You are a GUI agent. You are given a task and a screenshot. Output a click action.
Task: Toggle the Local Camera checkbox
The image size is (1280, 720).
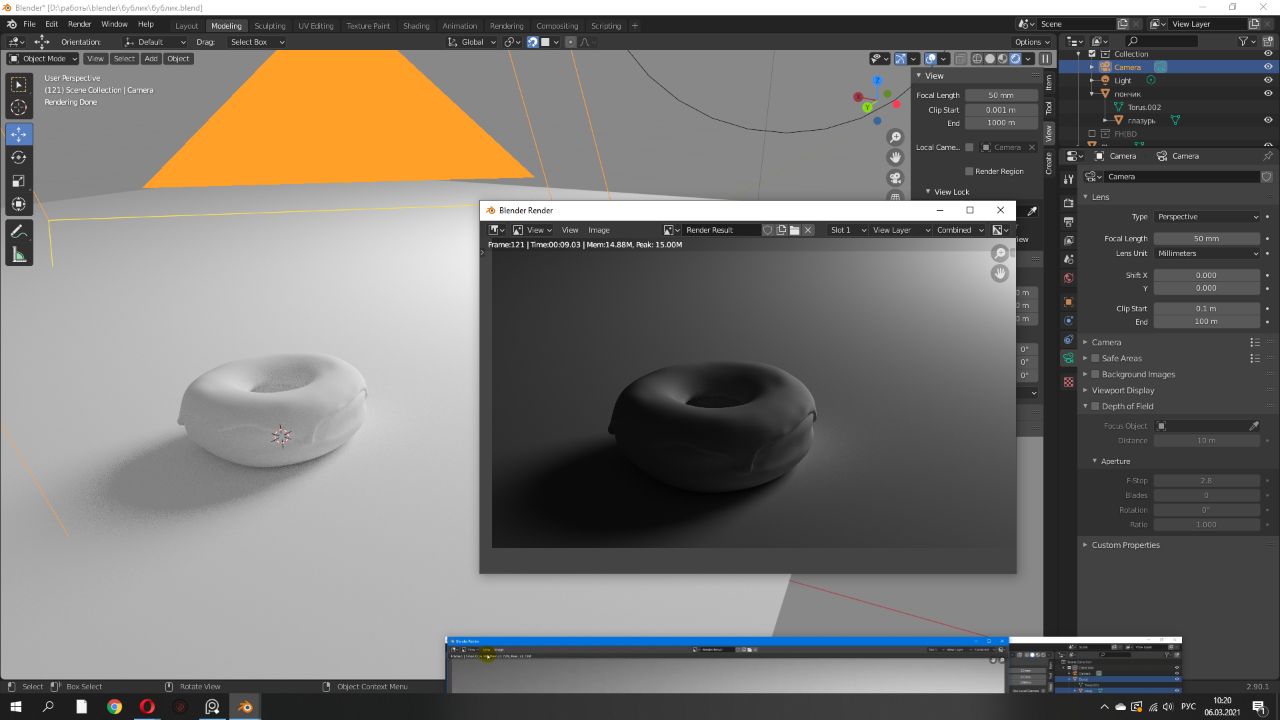point(969,147)
